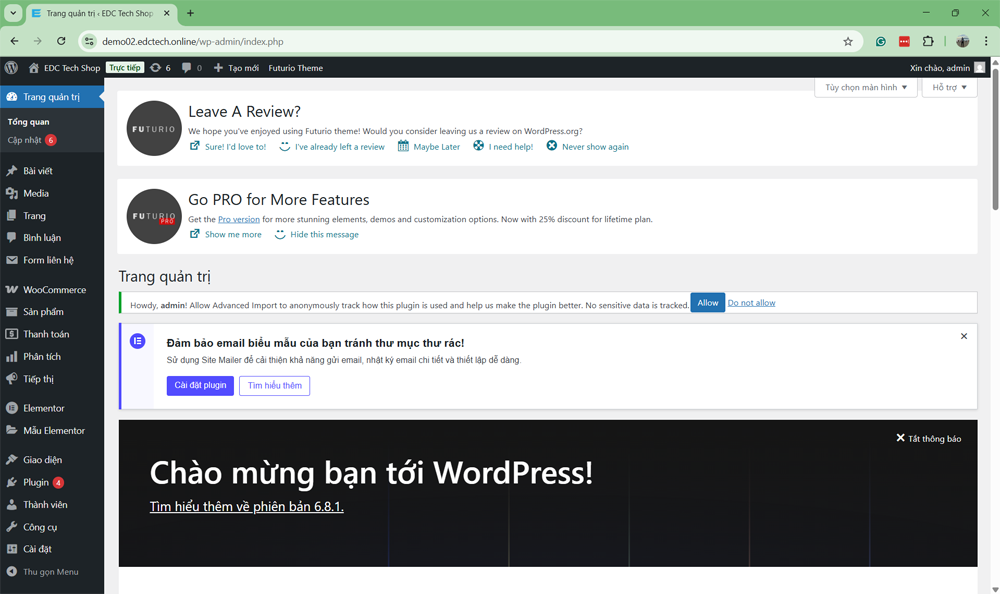Click the Trang quản trị dashboard icon
1000x594 pixels.
(11, 97)
